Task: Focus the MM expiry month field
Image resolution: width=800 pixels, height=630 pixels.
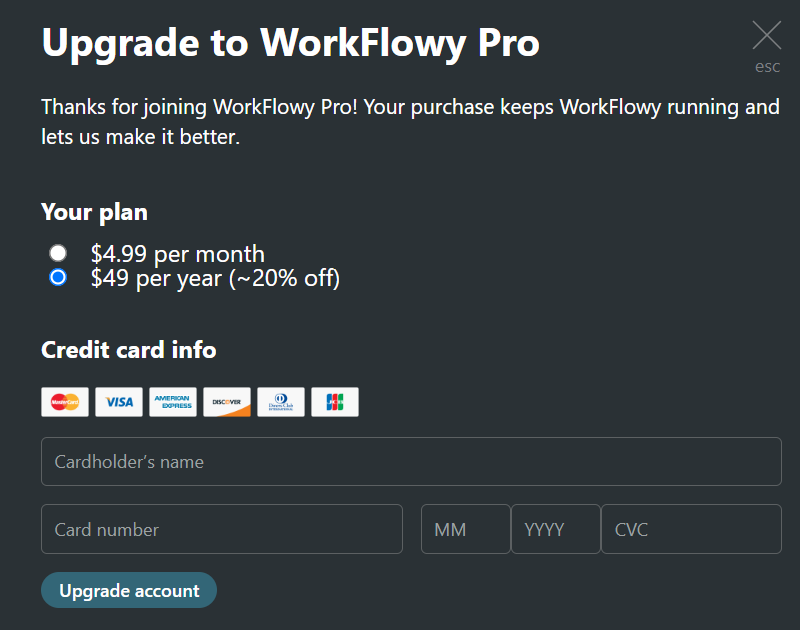Action: (x=465, y=529)
